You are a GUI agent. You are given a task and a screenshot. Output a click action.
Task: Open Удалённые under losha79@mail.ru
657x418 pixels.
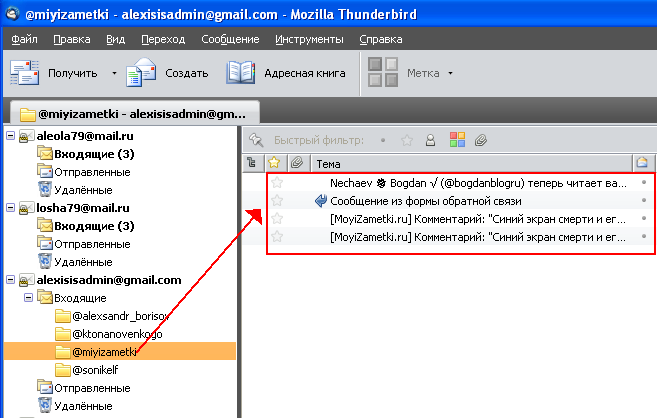pos(83,262)
